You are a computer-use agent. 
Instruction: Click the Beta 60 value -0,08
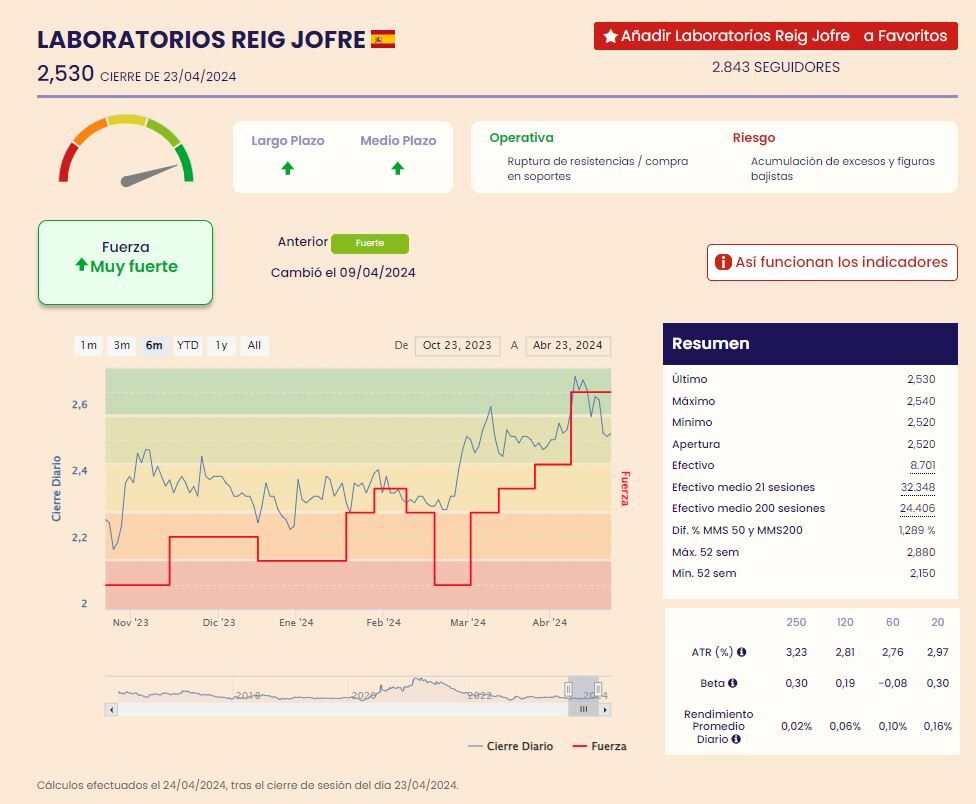click(x=893, y=683)
